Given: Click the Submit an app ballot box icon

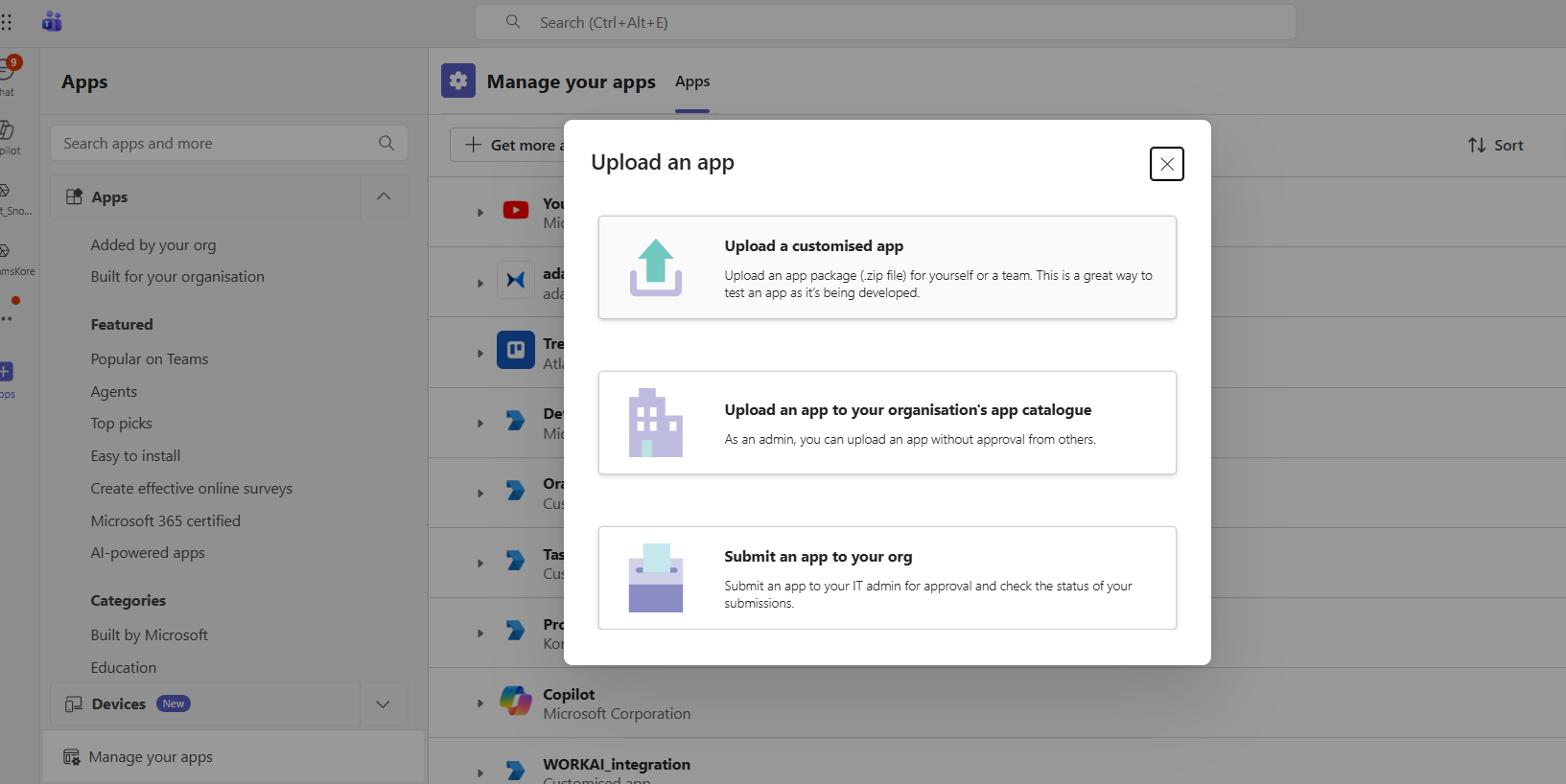Looking at the screenshot, I should pos(656,578).
